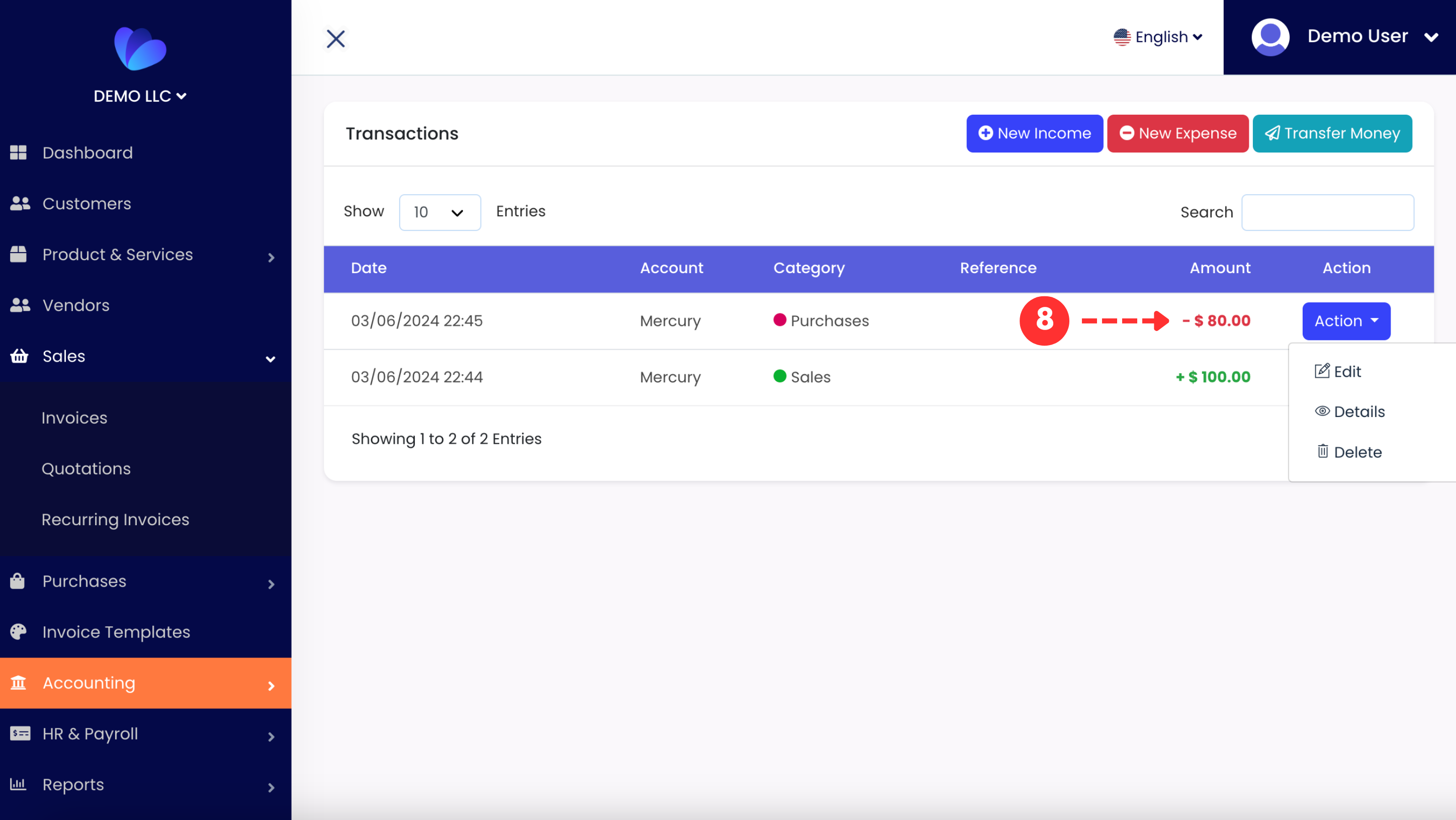The width and height of the screenshot is (1456, 820).
Task: Click date 03/06/2024 22:45
Action: [417, 320]
